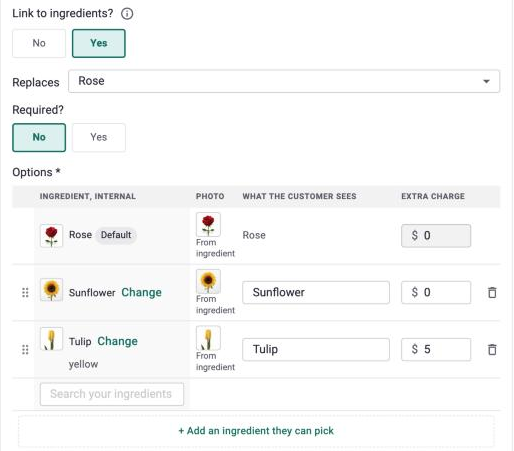This screenshot has height=451, width=514.
Task: Click the Rose customer-facing name text
Action: click(x=254, y=235)
